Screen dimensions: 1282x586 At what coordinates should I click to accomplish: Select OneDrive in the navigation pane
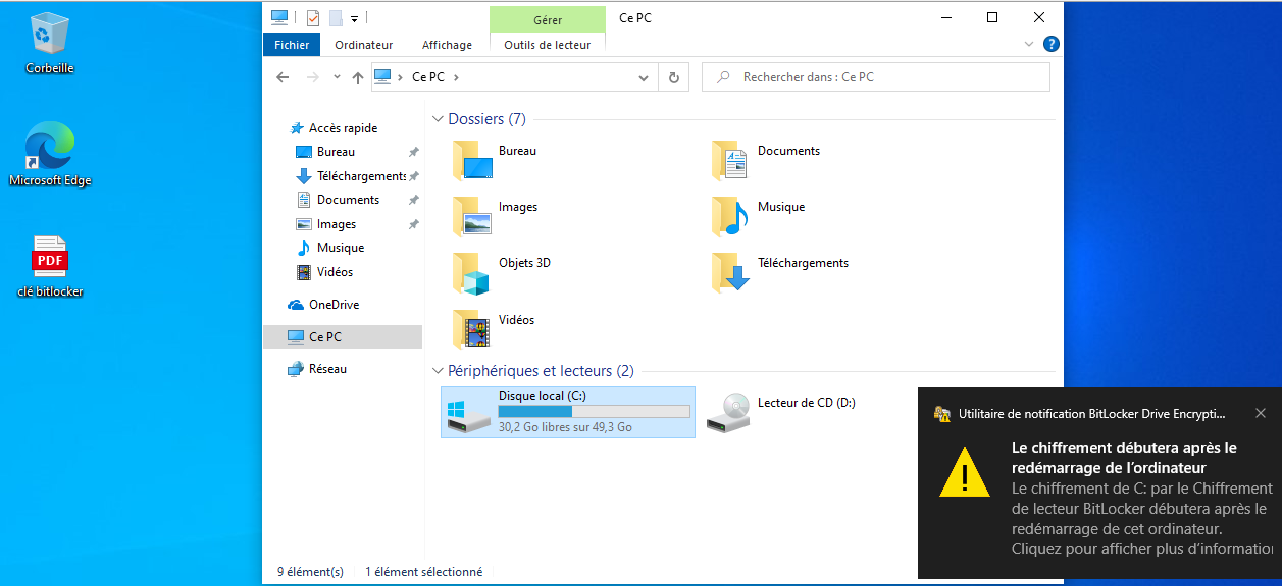333,305
